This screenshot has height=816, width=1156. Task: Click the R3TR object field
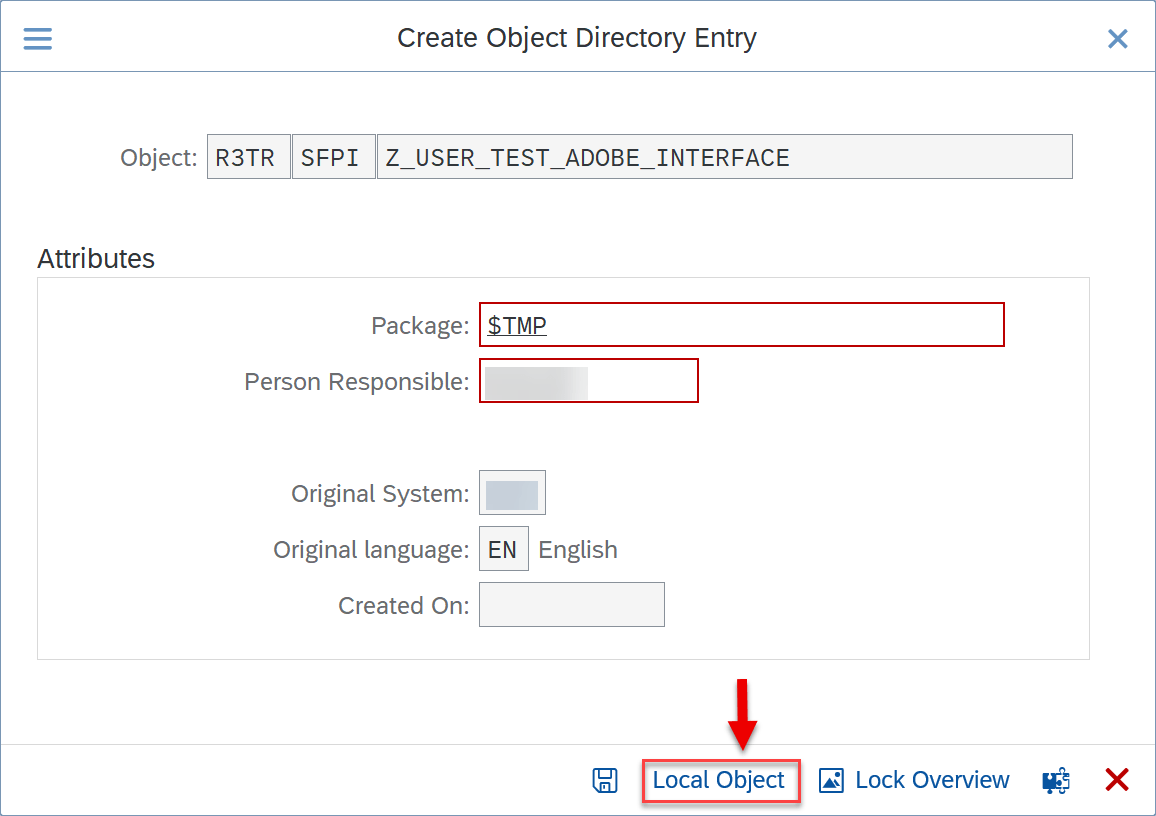(248, 158)
